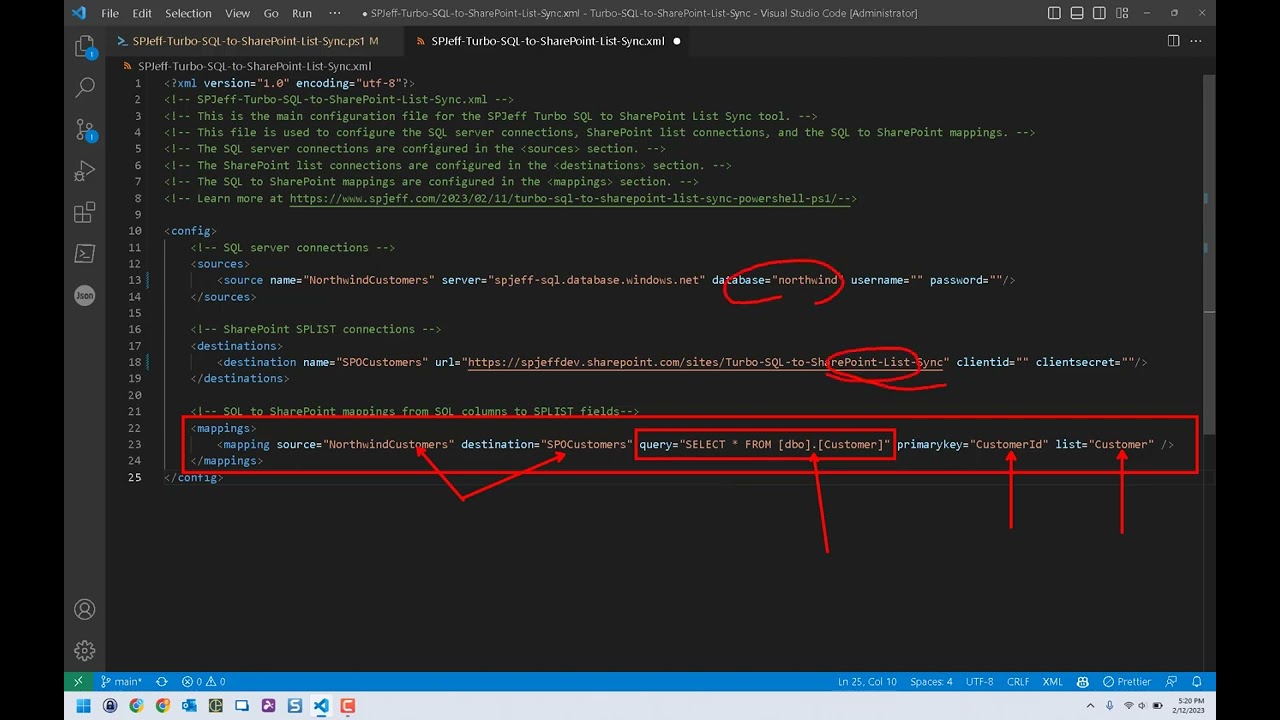Open the Source Control view
The image size is (1280, 720).
85,130
